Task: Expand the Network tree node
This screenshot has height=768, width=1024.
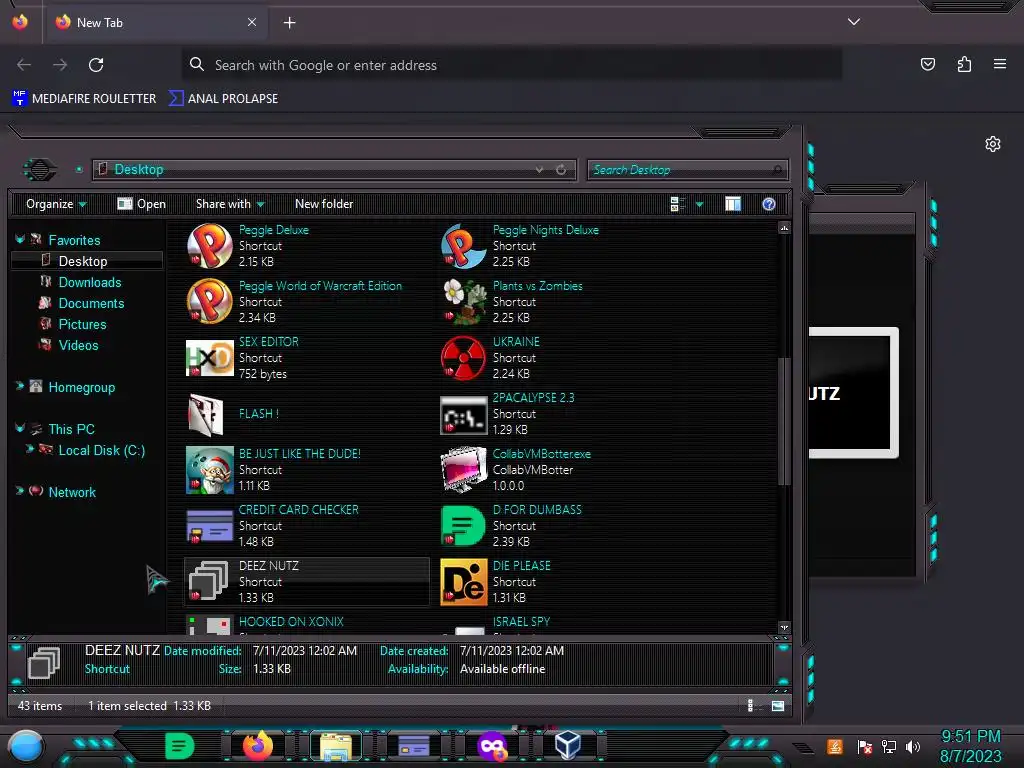Action: pyautogui.click(x=20, y=491)
